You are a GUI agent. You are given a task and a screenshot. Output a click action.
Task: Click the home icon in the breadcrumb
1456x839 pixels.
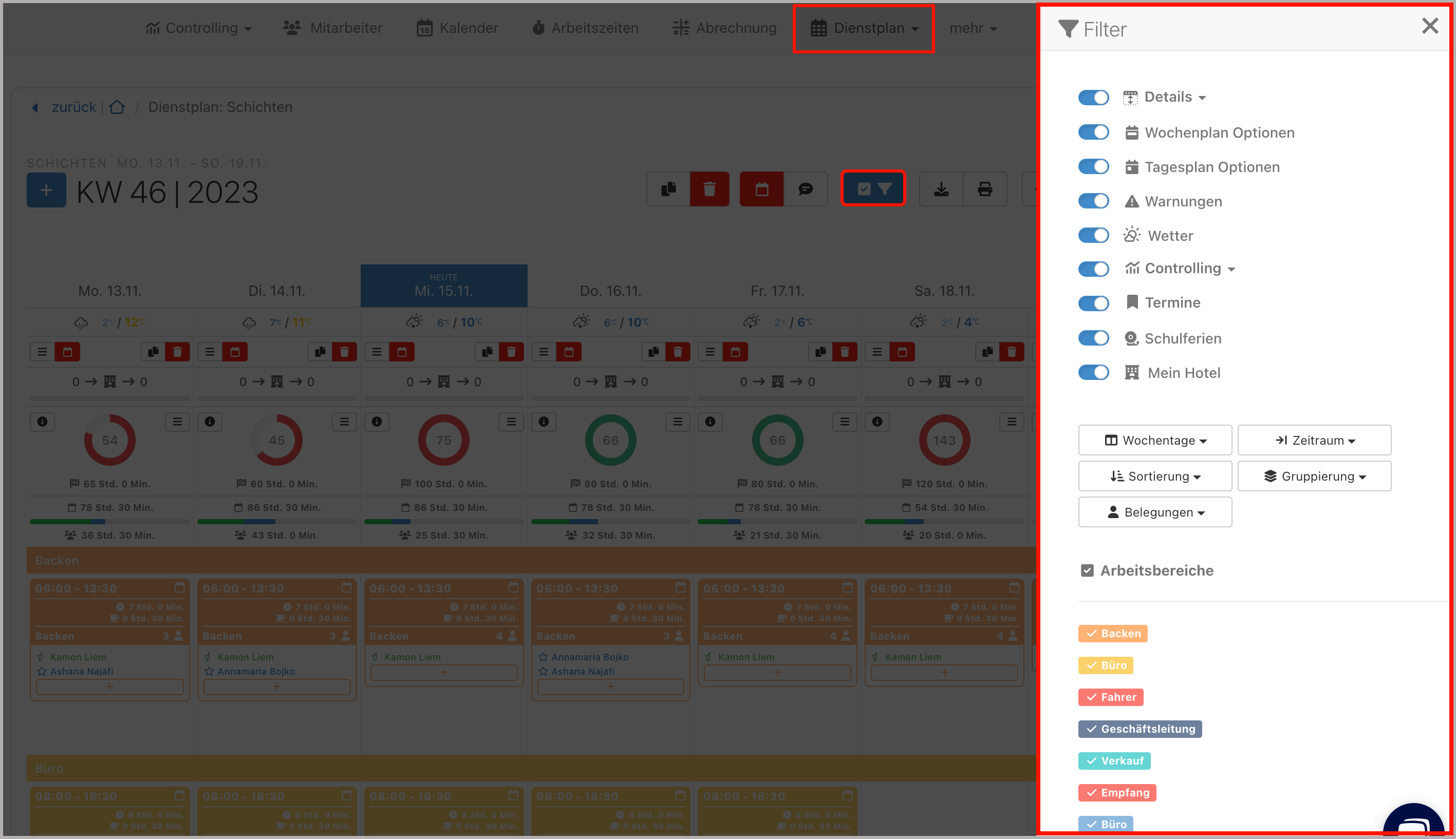[117, 107]
